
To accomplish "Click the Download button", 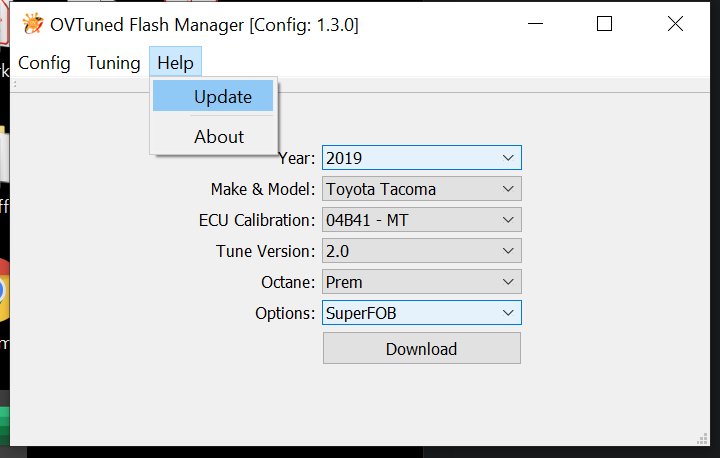I will pos(422,349).
